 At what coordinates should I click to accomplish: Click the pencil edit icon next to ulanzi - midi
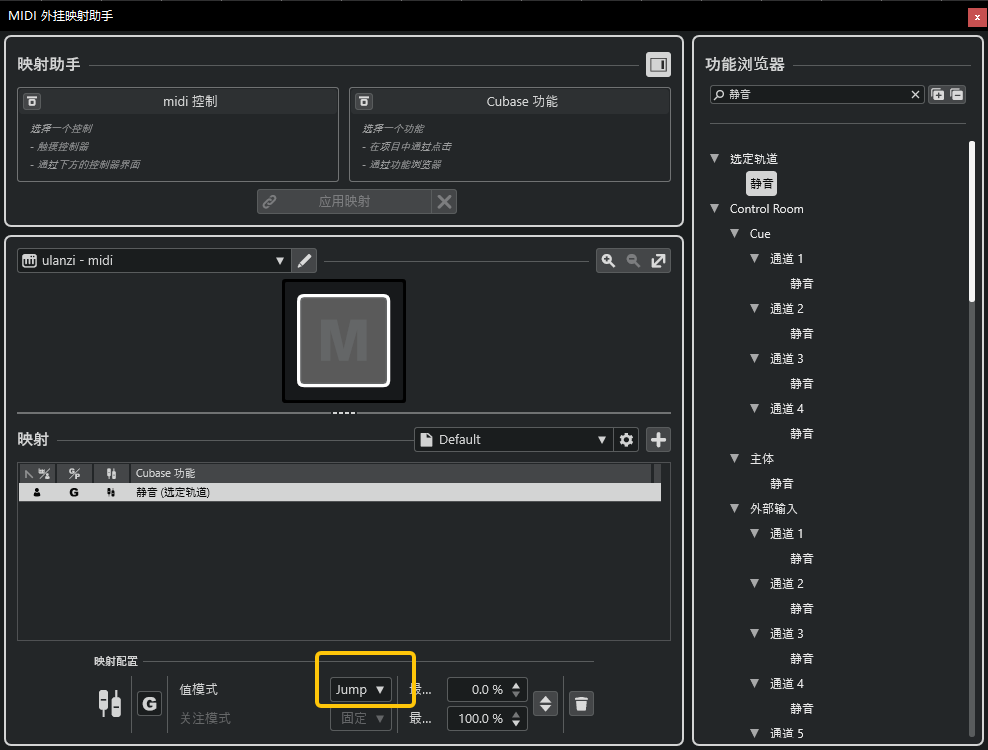click(304, 260)
